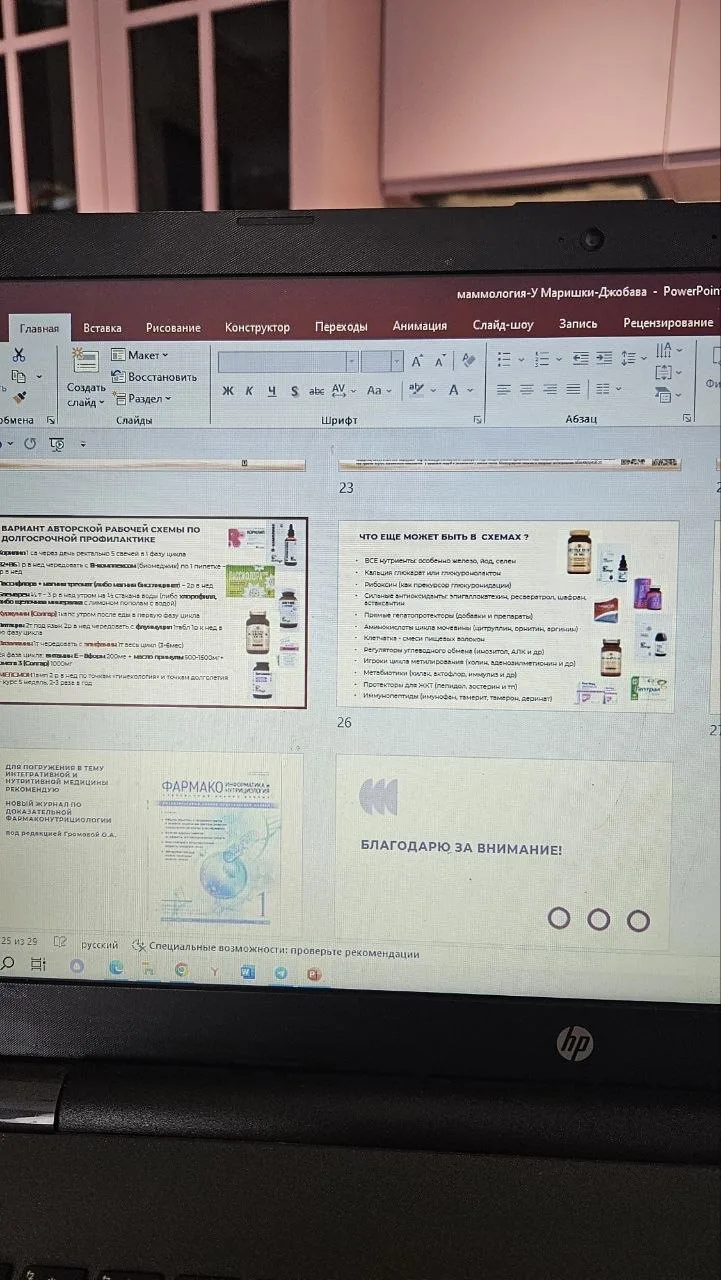
Task: Justify text in paragraph group
Action: [573, 389]
